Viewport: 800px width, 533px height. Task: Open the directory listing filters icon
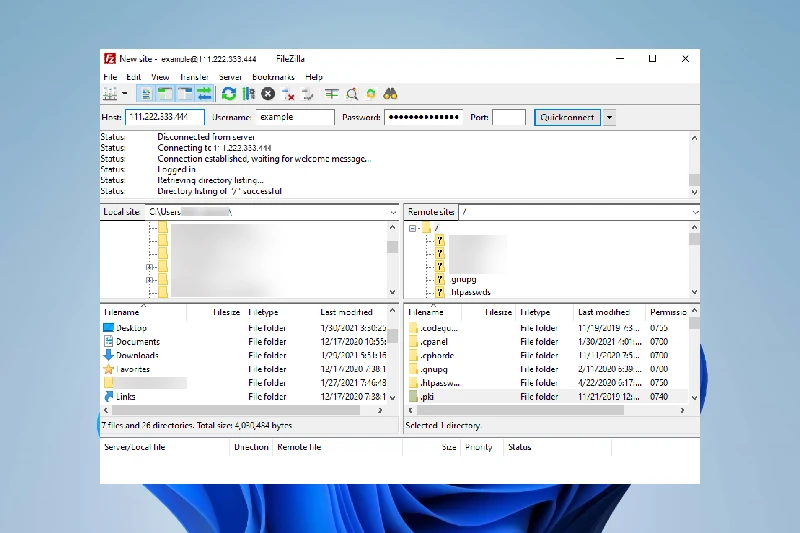click(x=331, y=94)
